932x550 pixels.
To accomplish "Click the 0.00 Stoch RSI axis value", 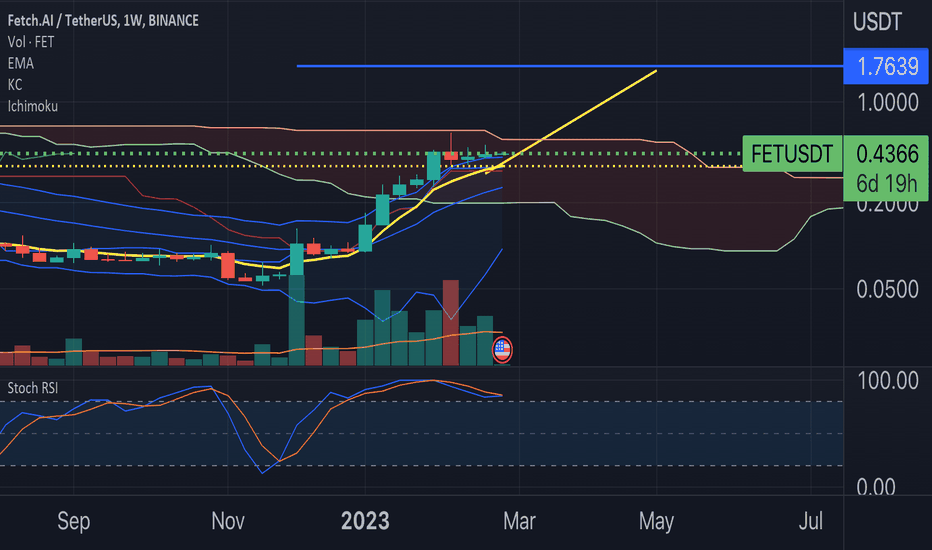I will 876,488.
